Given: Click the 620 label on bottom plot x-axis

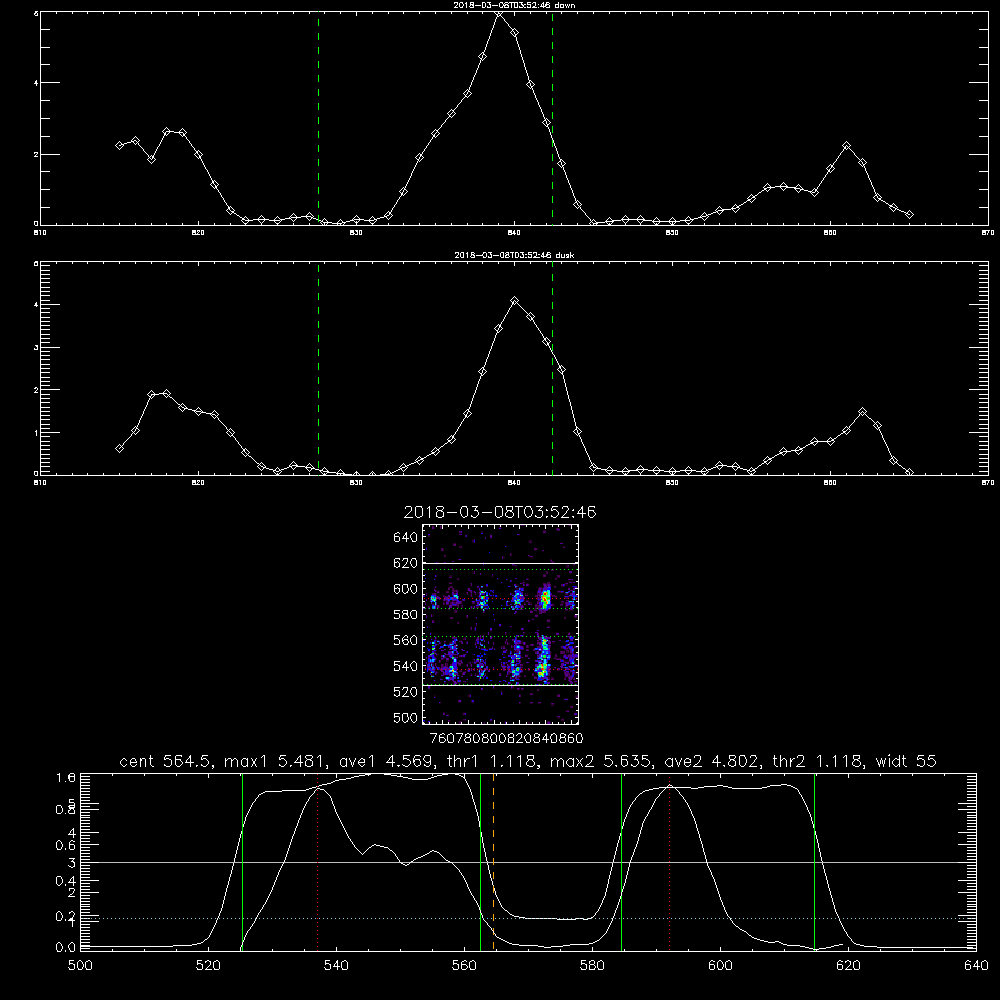Looking at the screenshot, I should pos(848,966).
